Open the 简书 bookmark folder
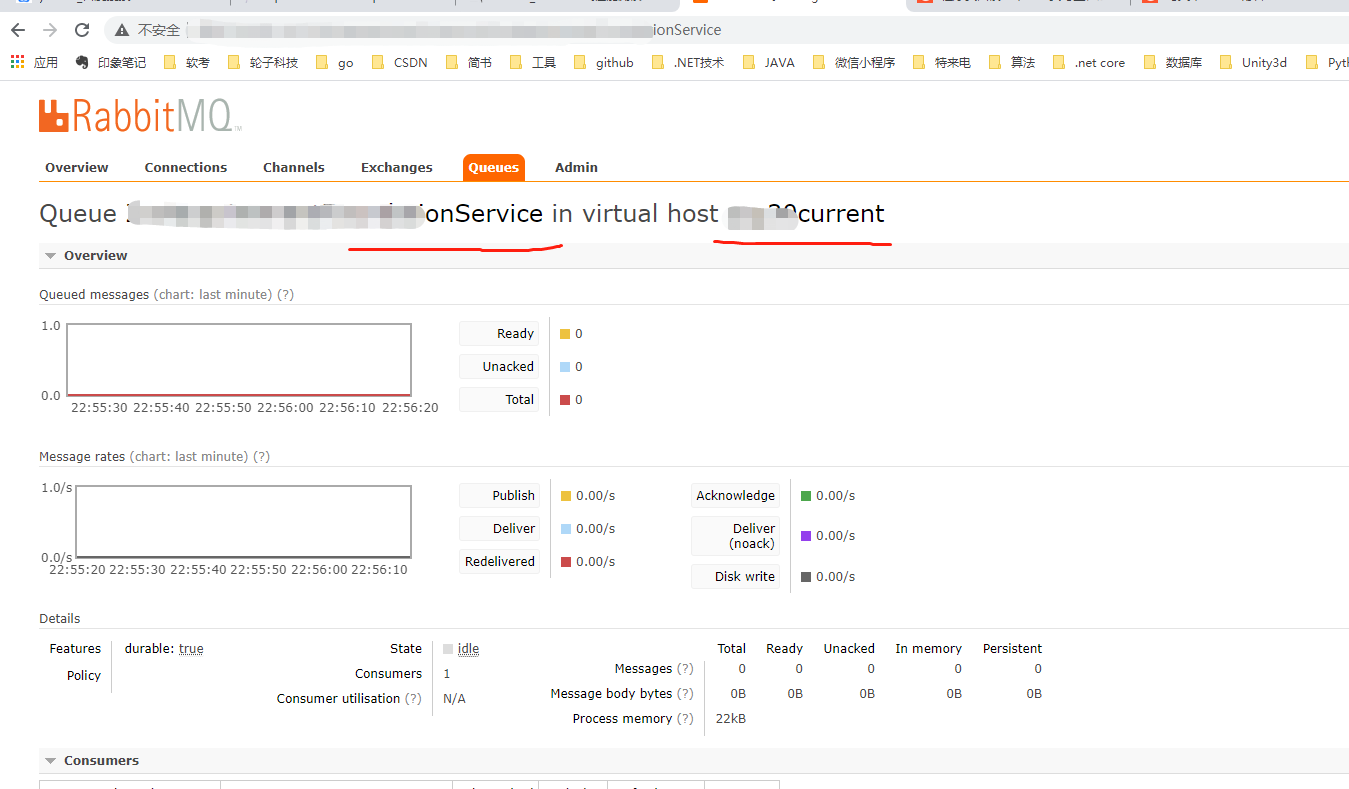This screenshot has height=789, width=1349. coord(470,62)
